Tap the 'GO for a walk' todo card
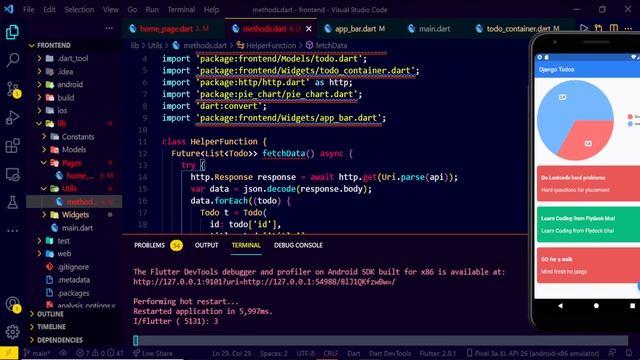 pyautogui.click(x=588, y=265)
